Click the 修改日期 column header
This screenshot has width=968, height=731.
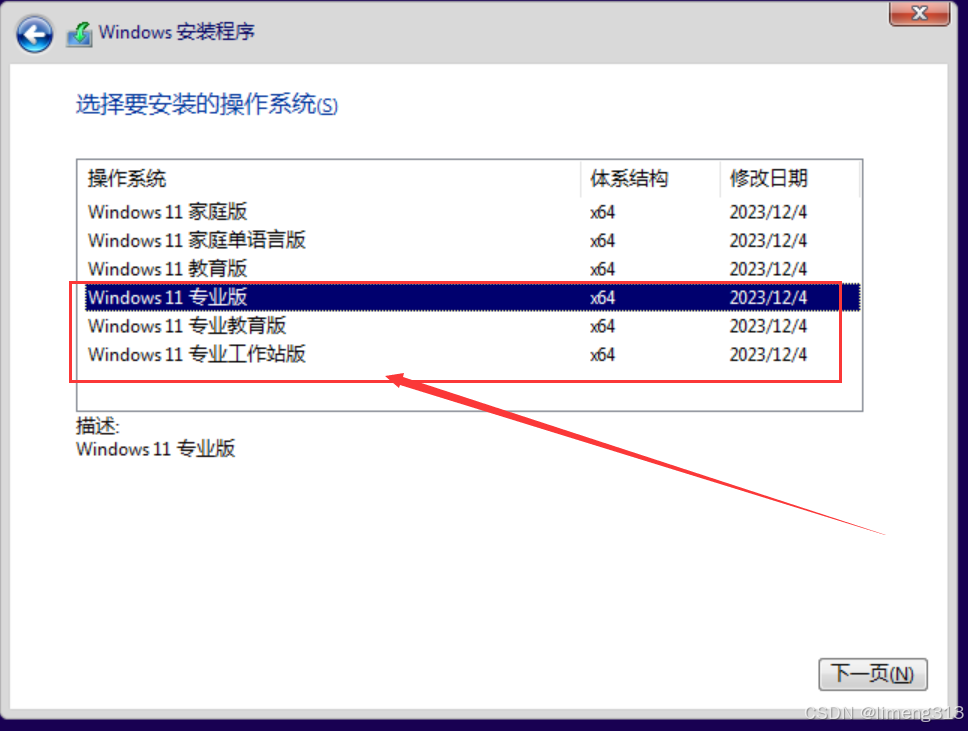790,178
